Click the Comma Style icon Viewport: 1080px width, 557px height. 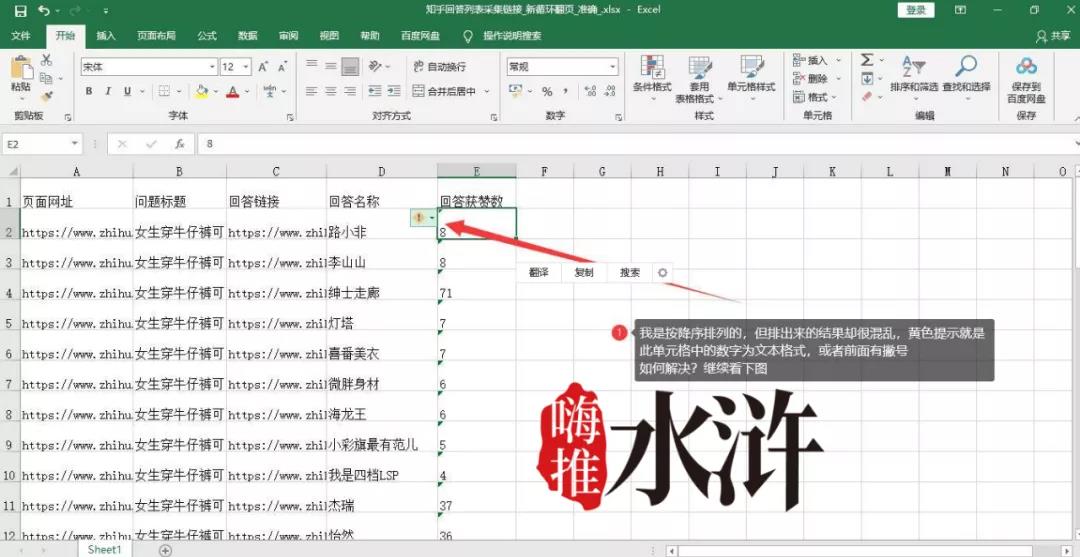[565, 92]
